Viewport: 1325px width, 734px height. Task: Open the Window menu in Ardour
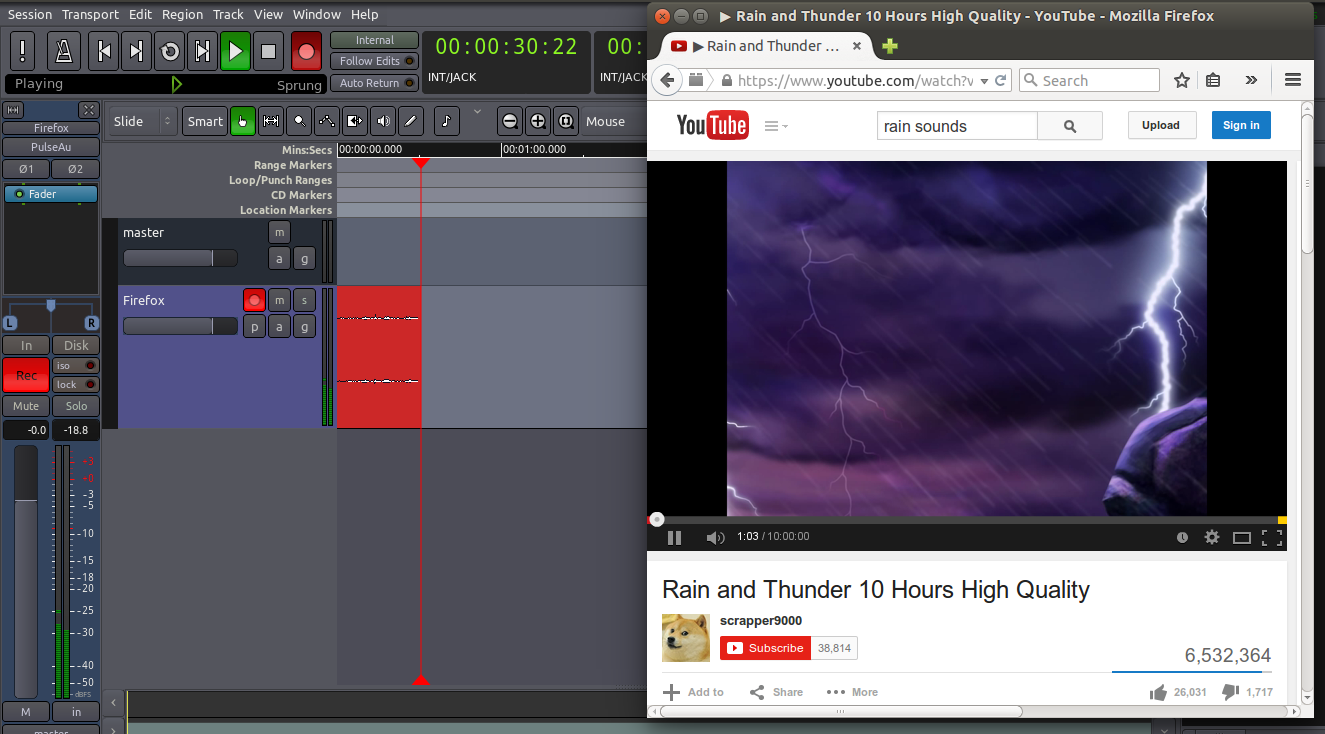[317, 14]
